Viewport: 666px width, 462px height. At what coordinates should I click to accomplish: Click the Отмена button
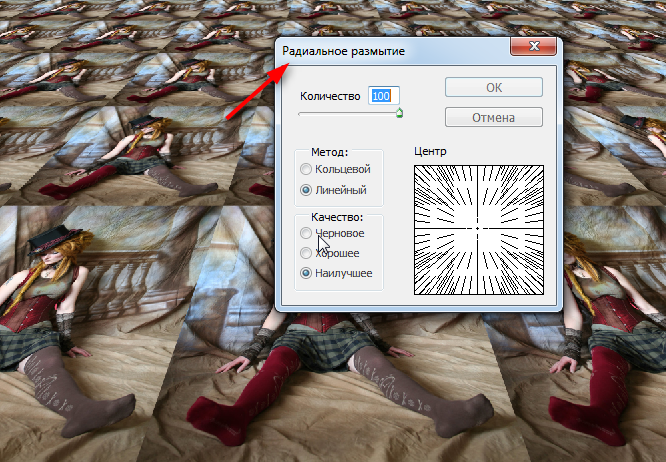pyautogui.click(x=494, y=117)
